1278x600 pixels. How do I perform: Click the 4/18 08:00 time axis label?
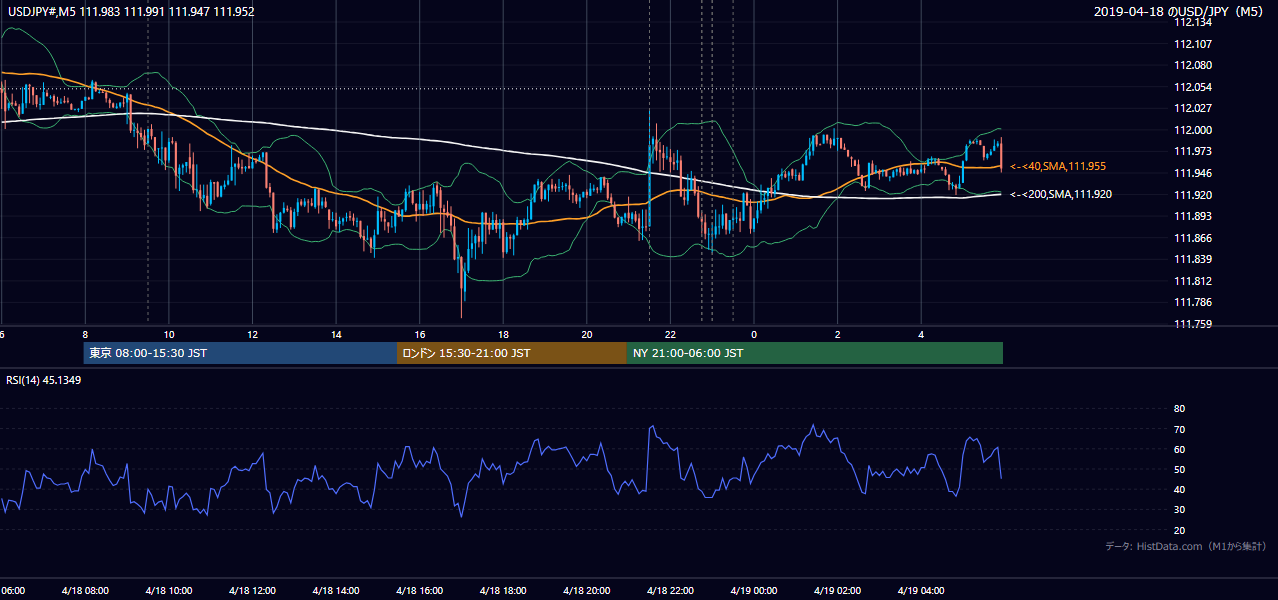pyautogui.click(x=84, y=591)
